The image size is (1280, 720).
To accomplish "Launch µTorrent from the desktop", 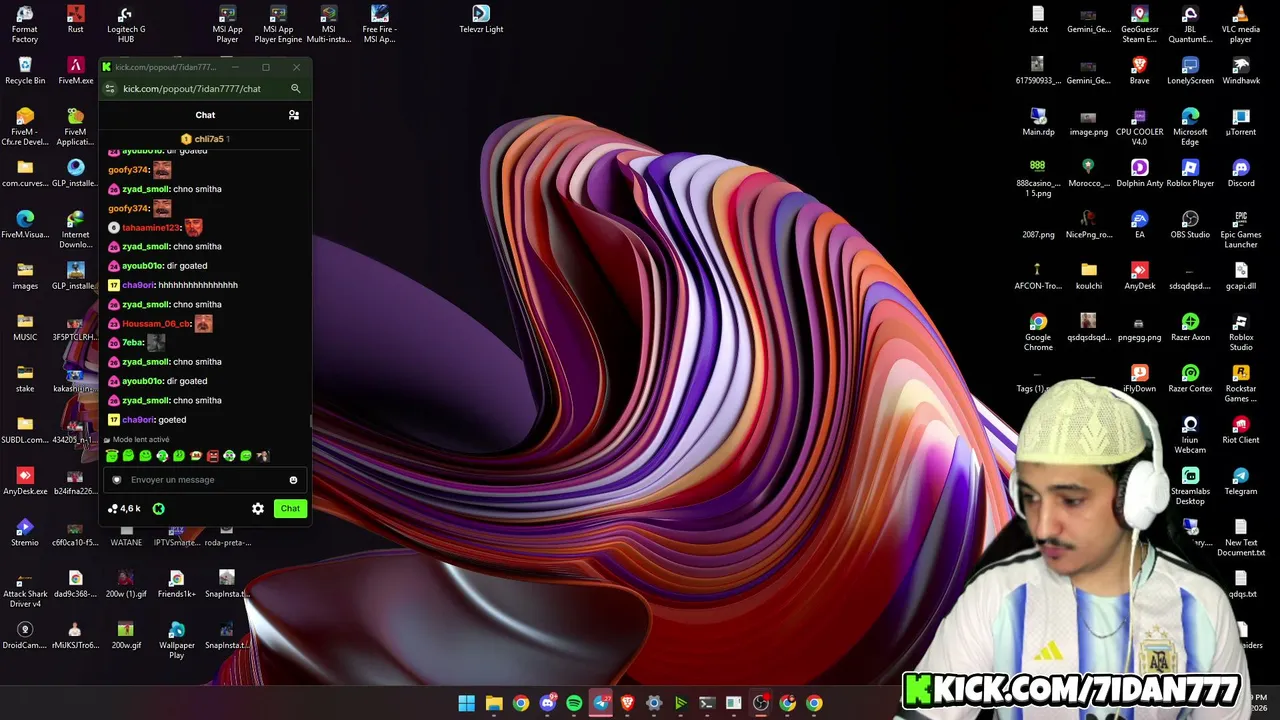I will pyautogui.click(x=1241, y=121).
